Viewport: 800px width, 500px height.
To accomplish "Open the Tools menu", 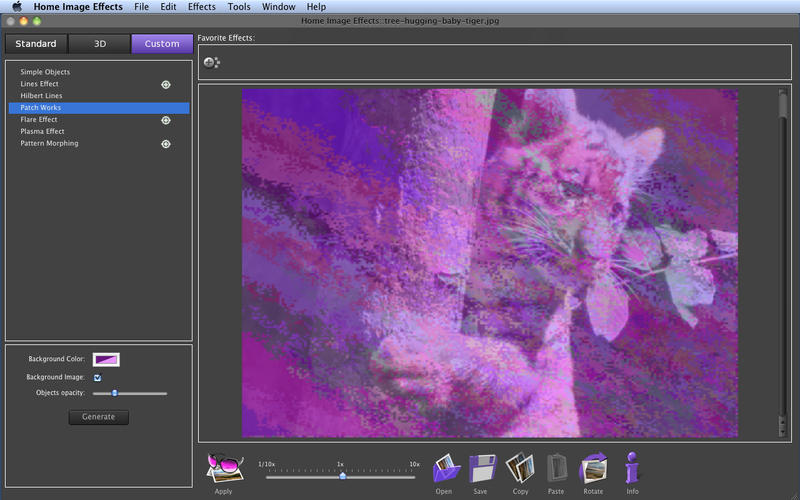I will [239, 7].
